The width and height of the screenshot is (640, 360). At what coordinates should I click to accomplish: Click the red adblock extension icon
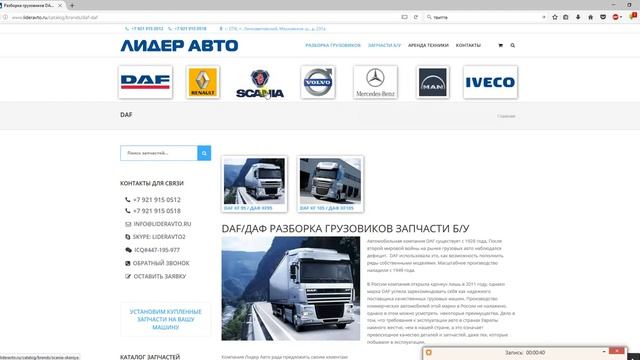616,17
